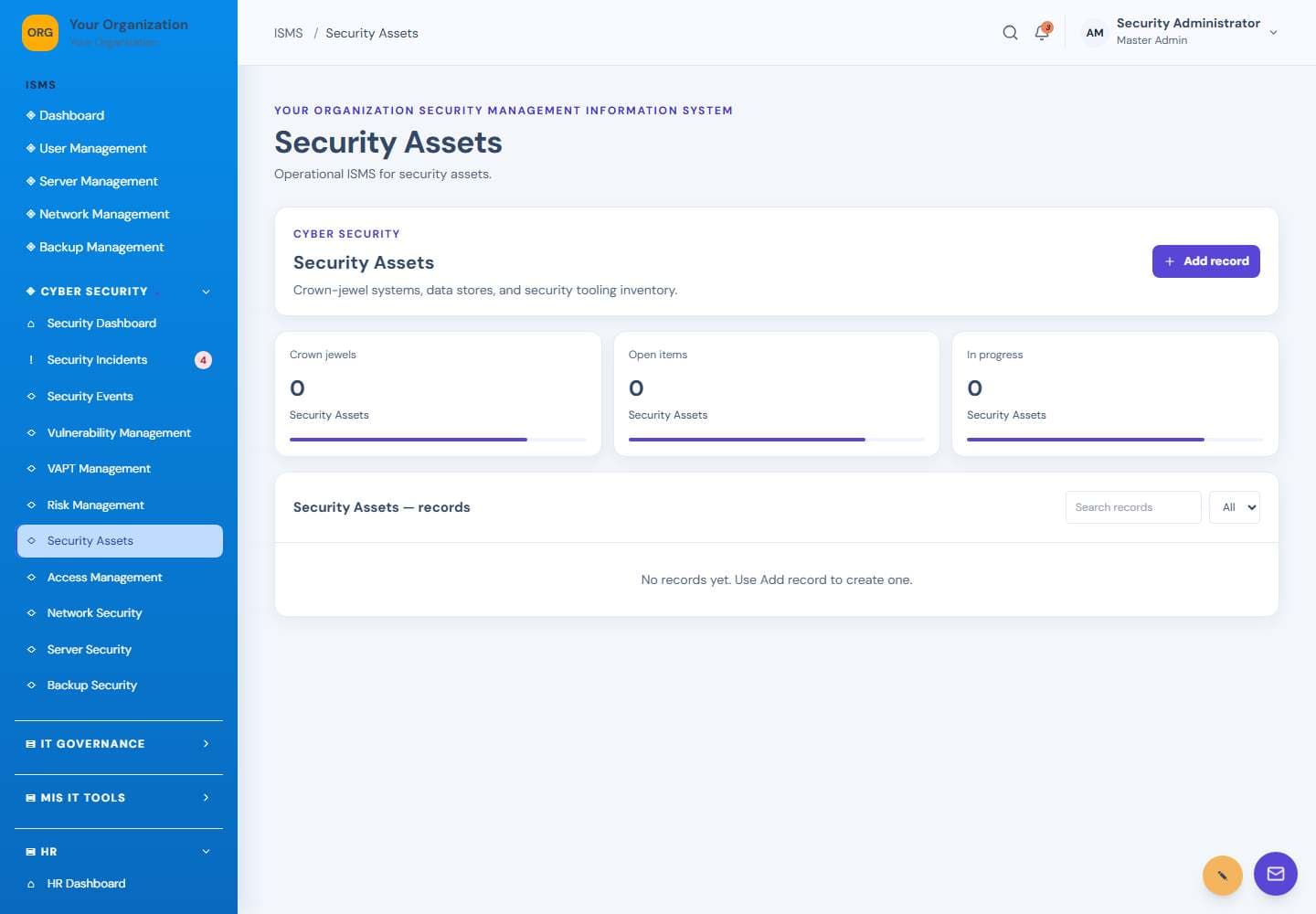Image resolution: width=1316 pixels, height=914 pixels.
Task: Collapse the HR section chevron
Action: pyautogui.click(x=206, y=852)
